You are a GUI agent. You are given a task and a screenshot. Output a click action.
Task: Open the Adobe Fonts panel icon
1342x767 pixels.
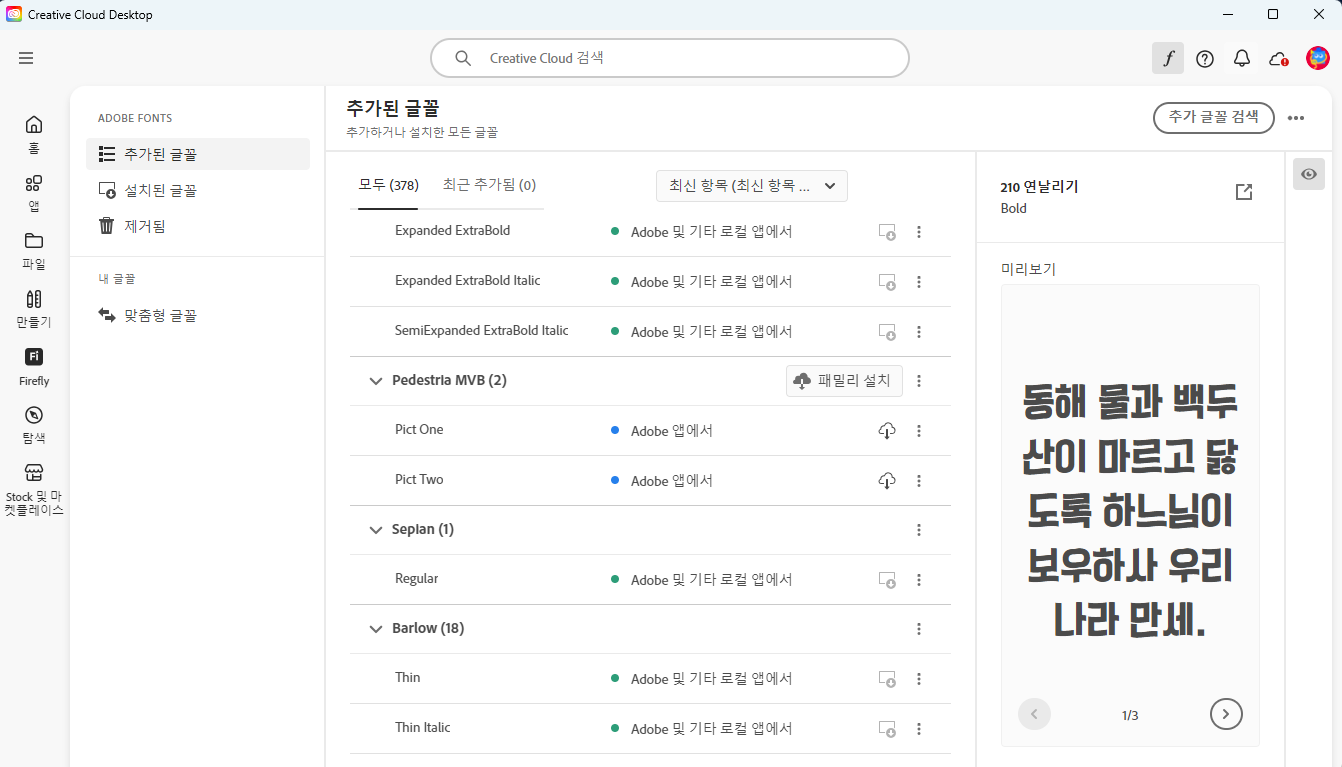[1167, 58]
